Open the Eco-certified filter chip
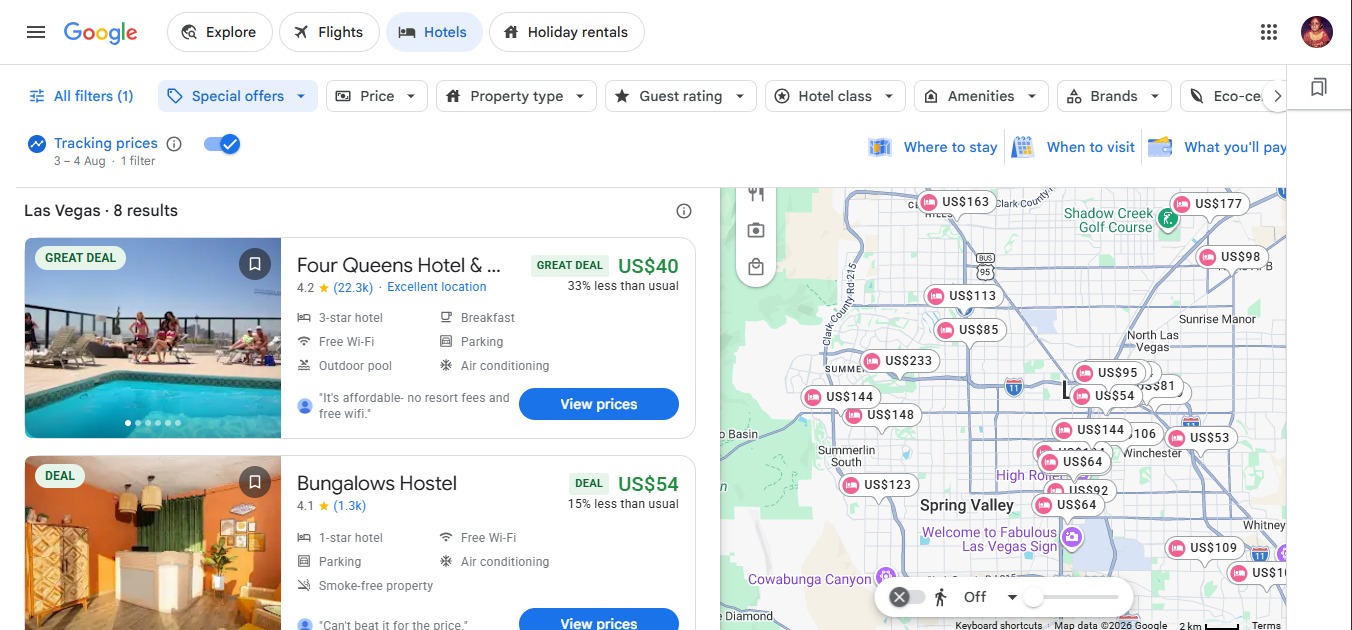The image size is (1352, 630). [x=1225, y=96]
